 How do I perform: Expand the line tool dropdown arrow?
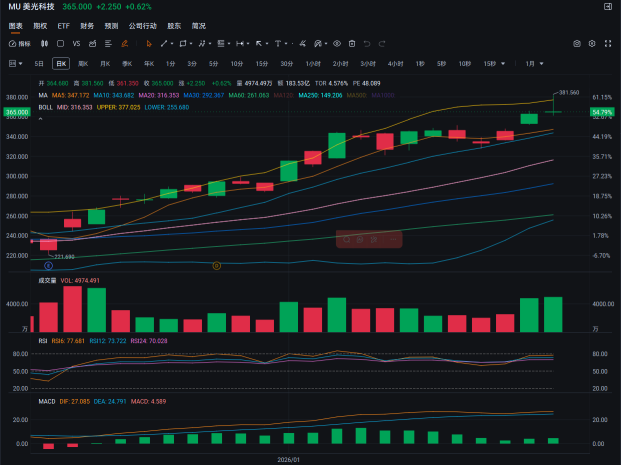pyautogui.click(x=172, y=44)
